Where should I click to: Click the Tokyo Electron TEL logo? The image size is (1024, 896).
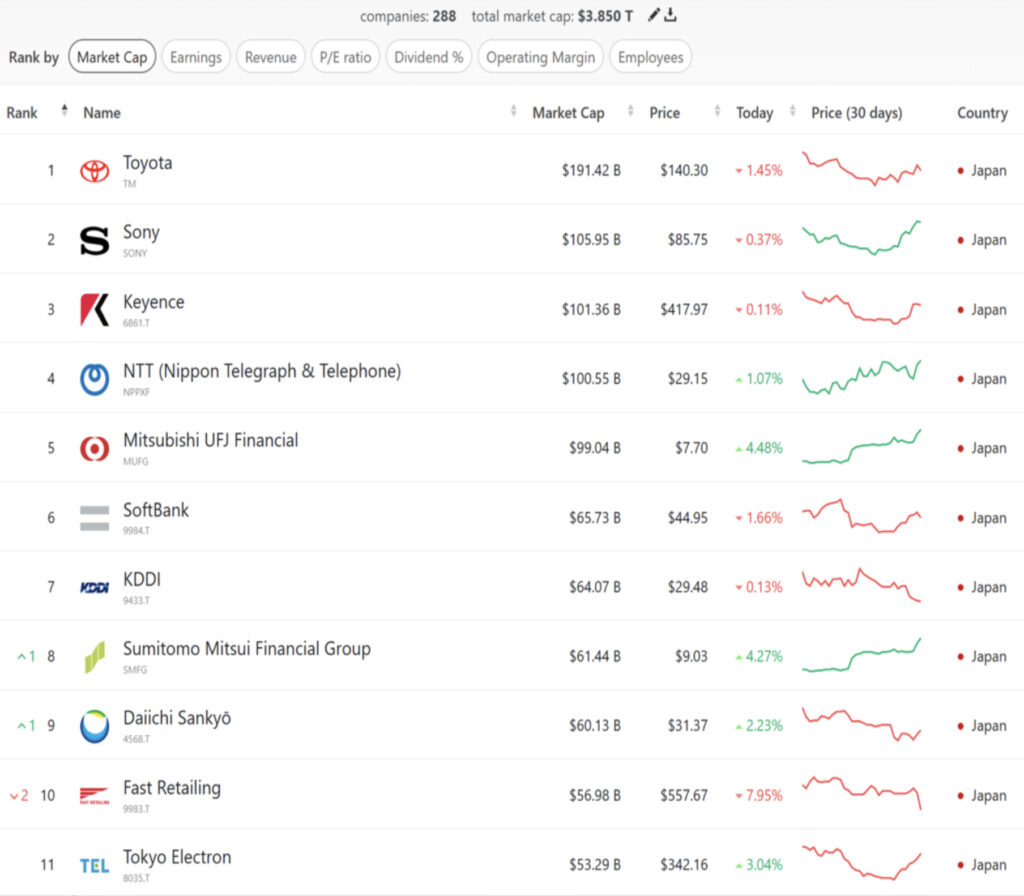pyautogui.click(x=95, y=865)
